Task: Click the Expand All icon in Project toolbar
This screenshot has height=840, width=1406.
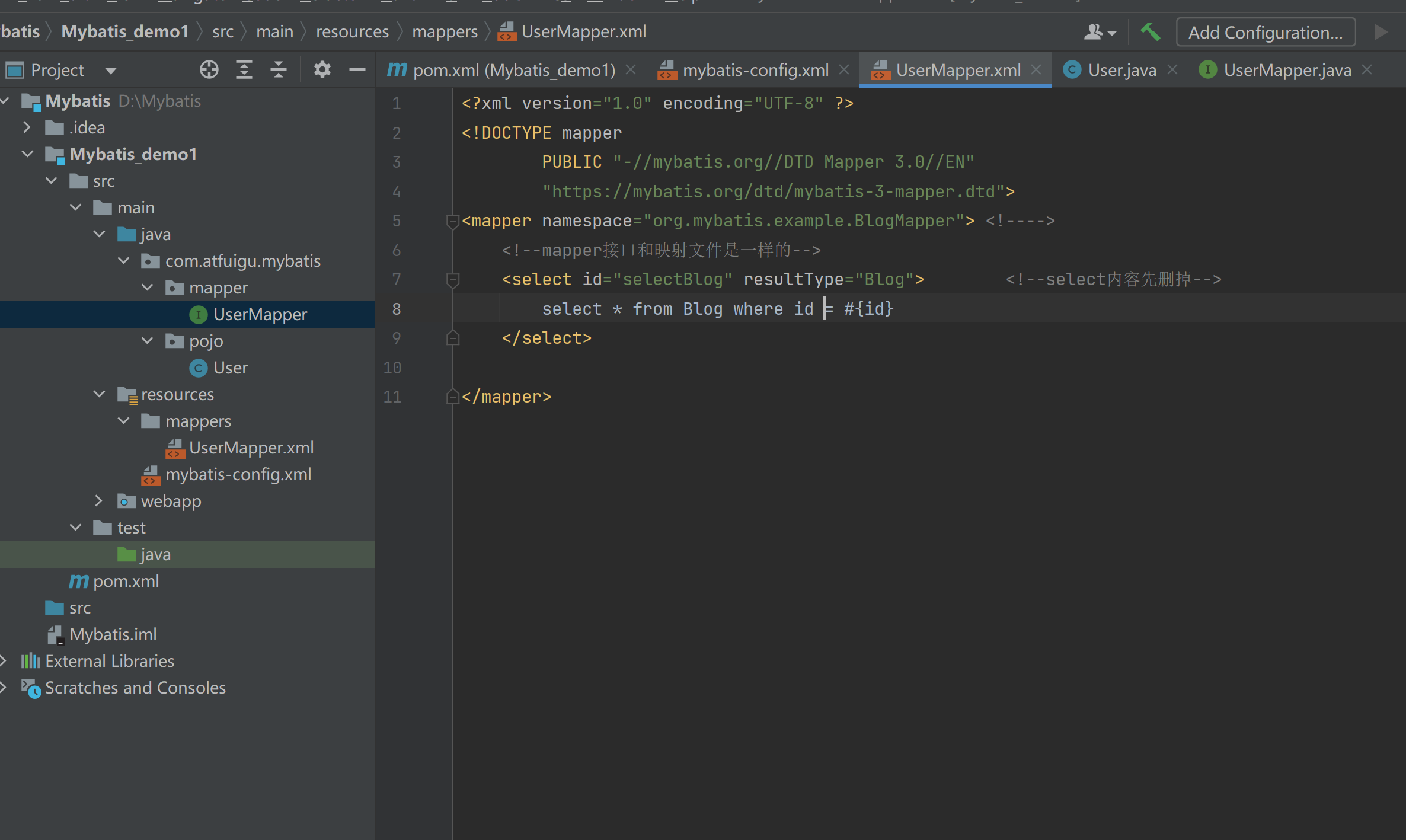Action: 244,70
